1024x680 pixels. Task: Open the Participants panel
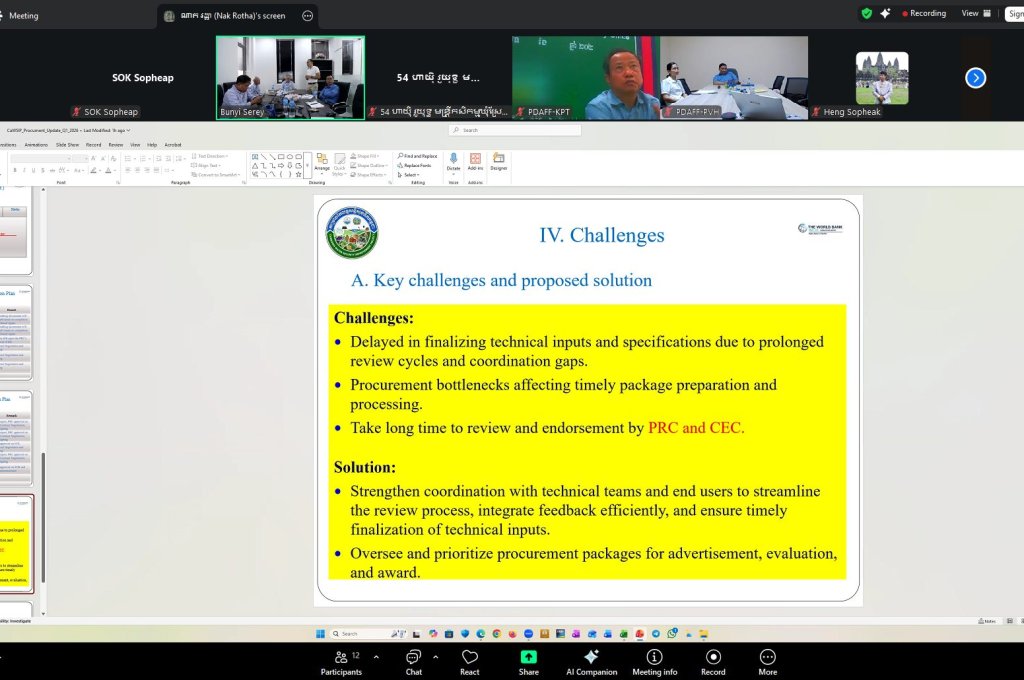point(341,660)
